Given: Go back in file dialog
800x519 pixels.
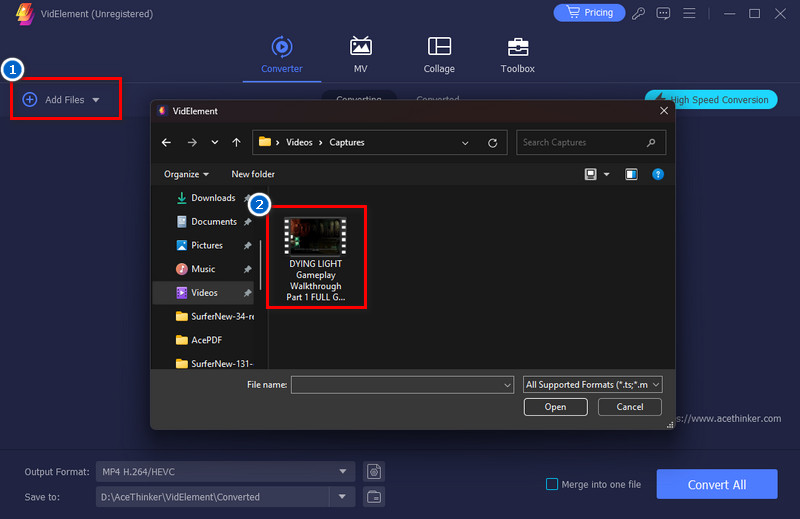Looking at the screenshot, I should [166, 142].
